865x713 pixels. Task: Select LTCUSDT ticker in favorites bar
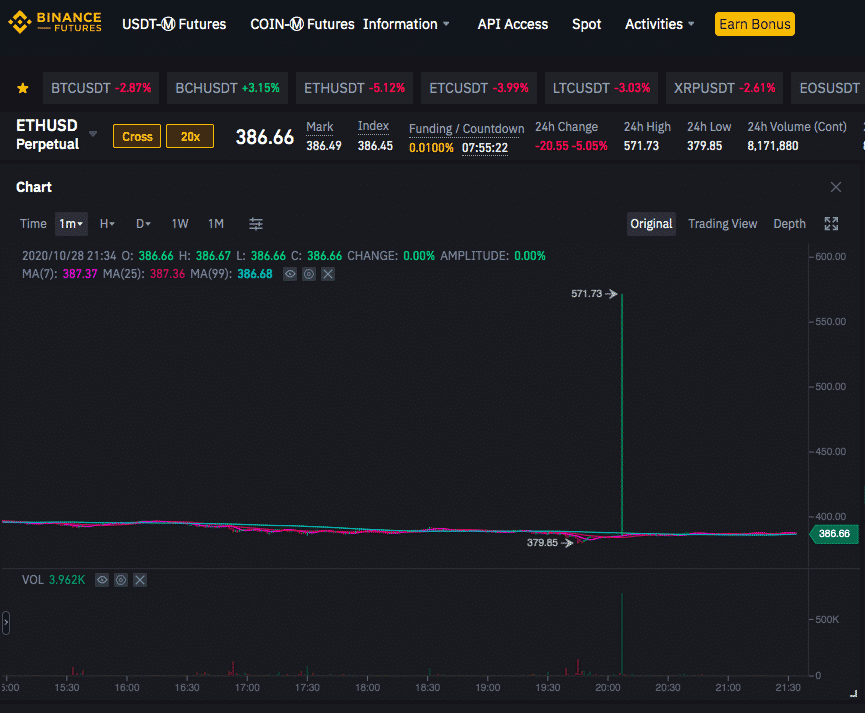coord(601,88)
